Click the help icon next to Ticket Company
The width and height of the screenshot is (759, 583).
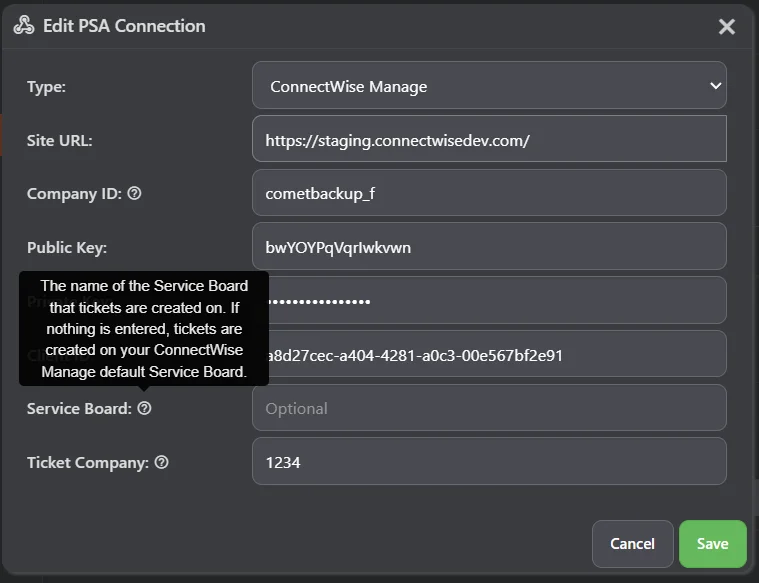coord(161,462)
